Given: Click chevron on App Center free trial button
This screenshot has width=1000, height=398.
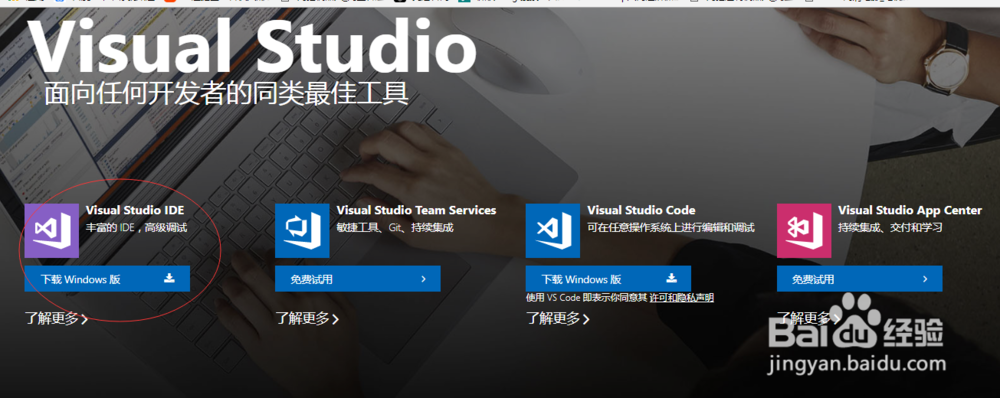Looking at the screenshot, I should (x=925, y=279).
